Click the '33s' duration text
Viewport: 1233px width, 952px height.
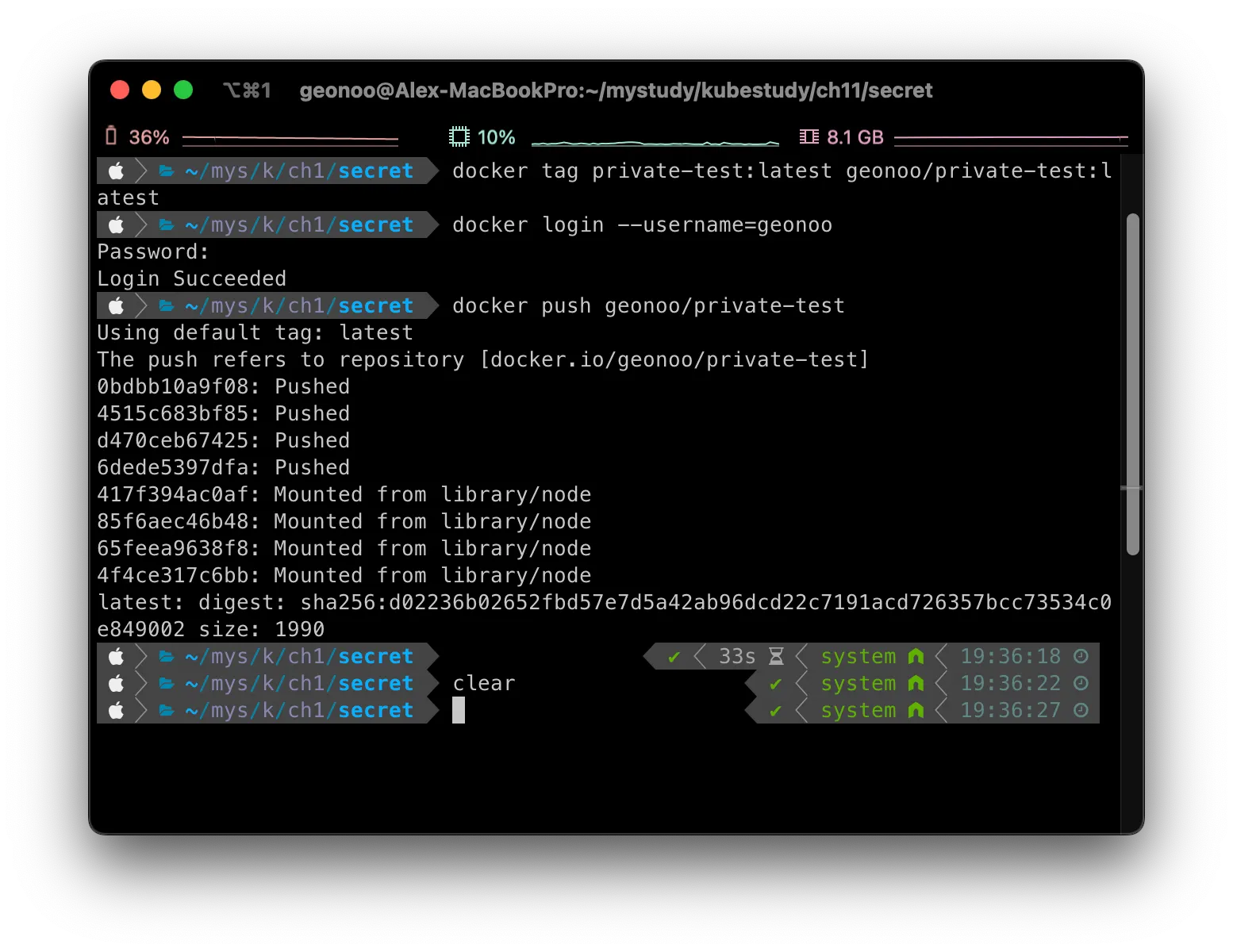[x=737, y=656]
